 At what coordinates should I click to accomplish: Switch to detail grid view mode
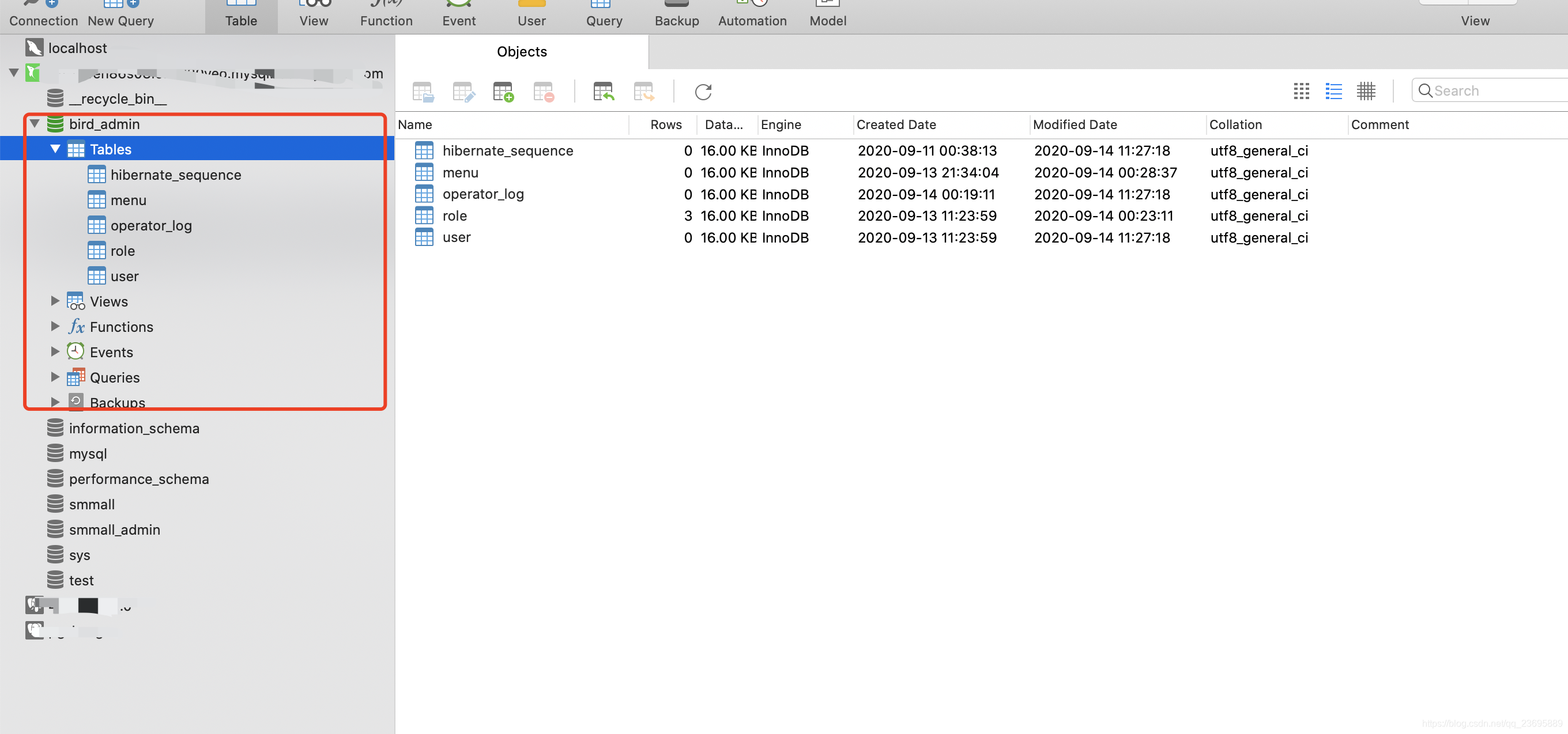point(1366,91)
